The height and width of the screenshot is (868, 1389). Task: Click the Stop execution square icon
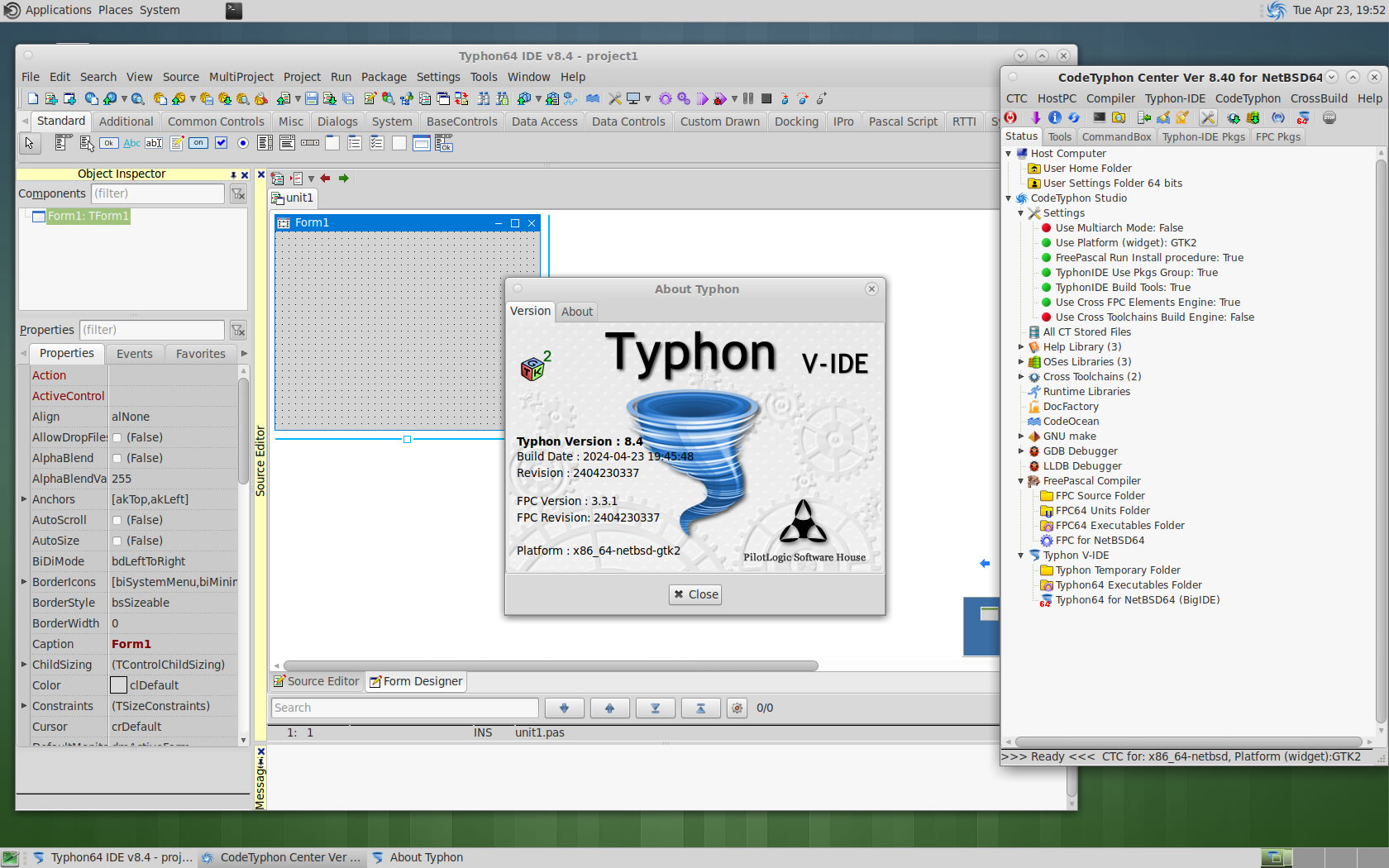(766, 98)
